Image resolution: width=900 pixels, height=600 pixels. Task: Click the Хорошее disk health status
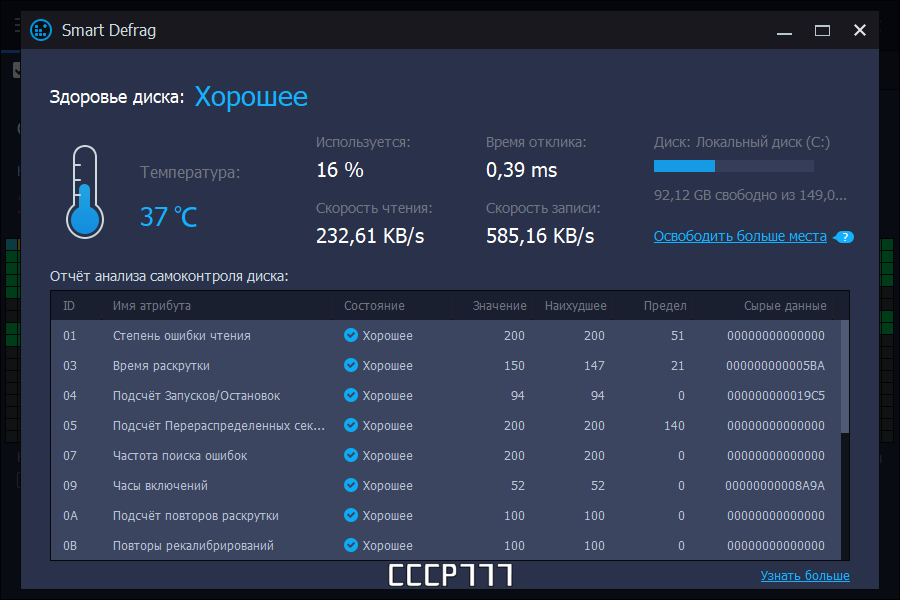[250, 97]
